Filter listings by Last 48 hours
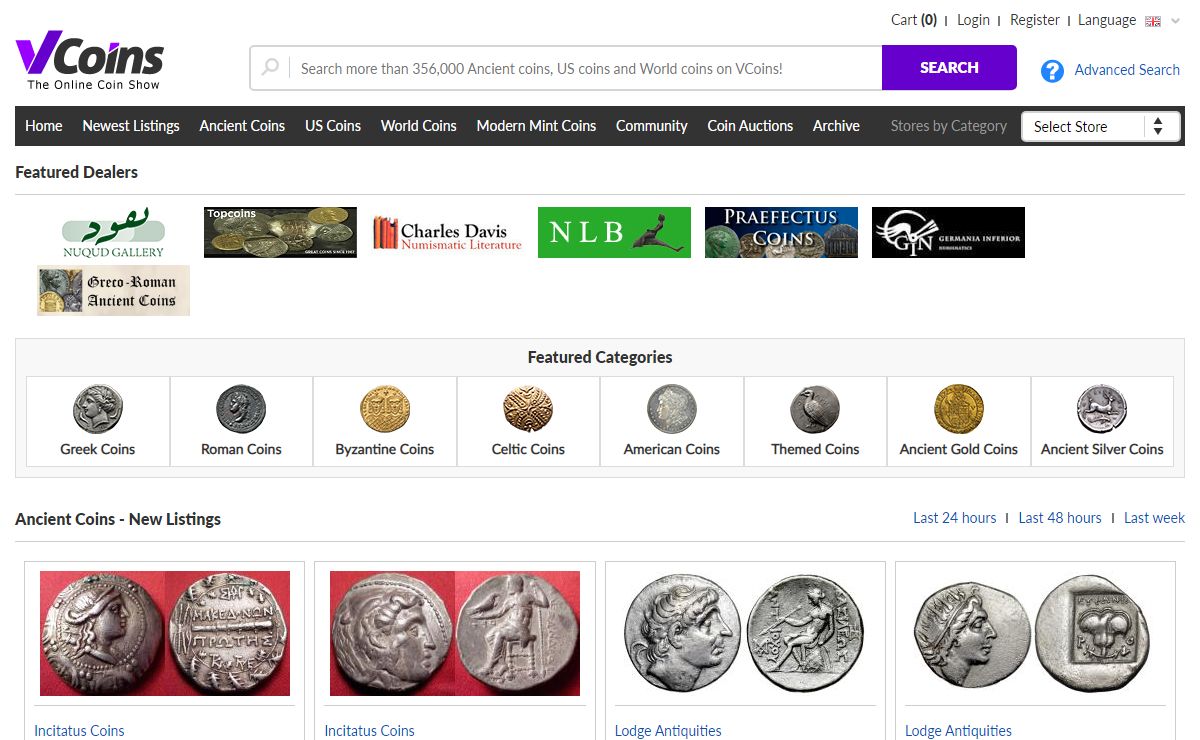The height and width of the screenshot is (740, 1200). (x=1060, y=518)
